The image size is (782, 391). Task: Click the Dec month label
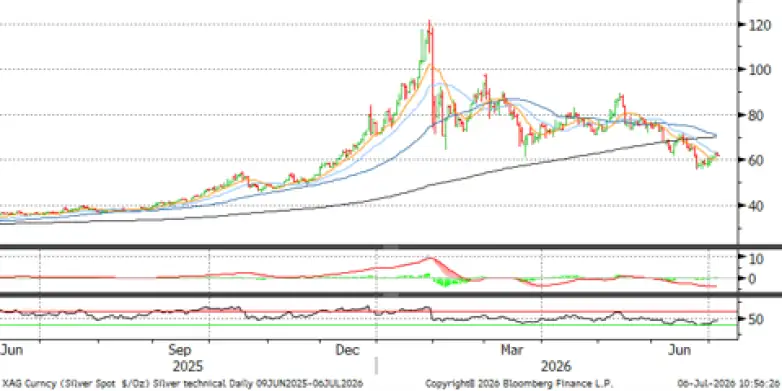pos(348,350)
